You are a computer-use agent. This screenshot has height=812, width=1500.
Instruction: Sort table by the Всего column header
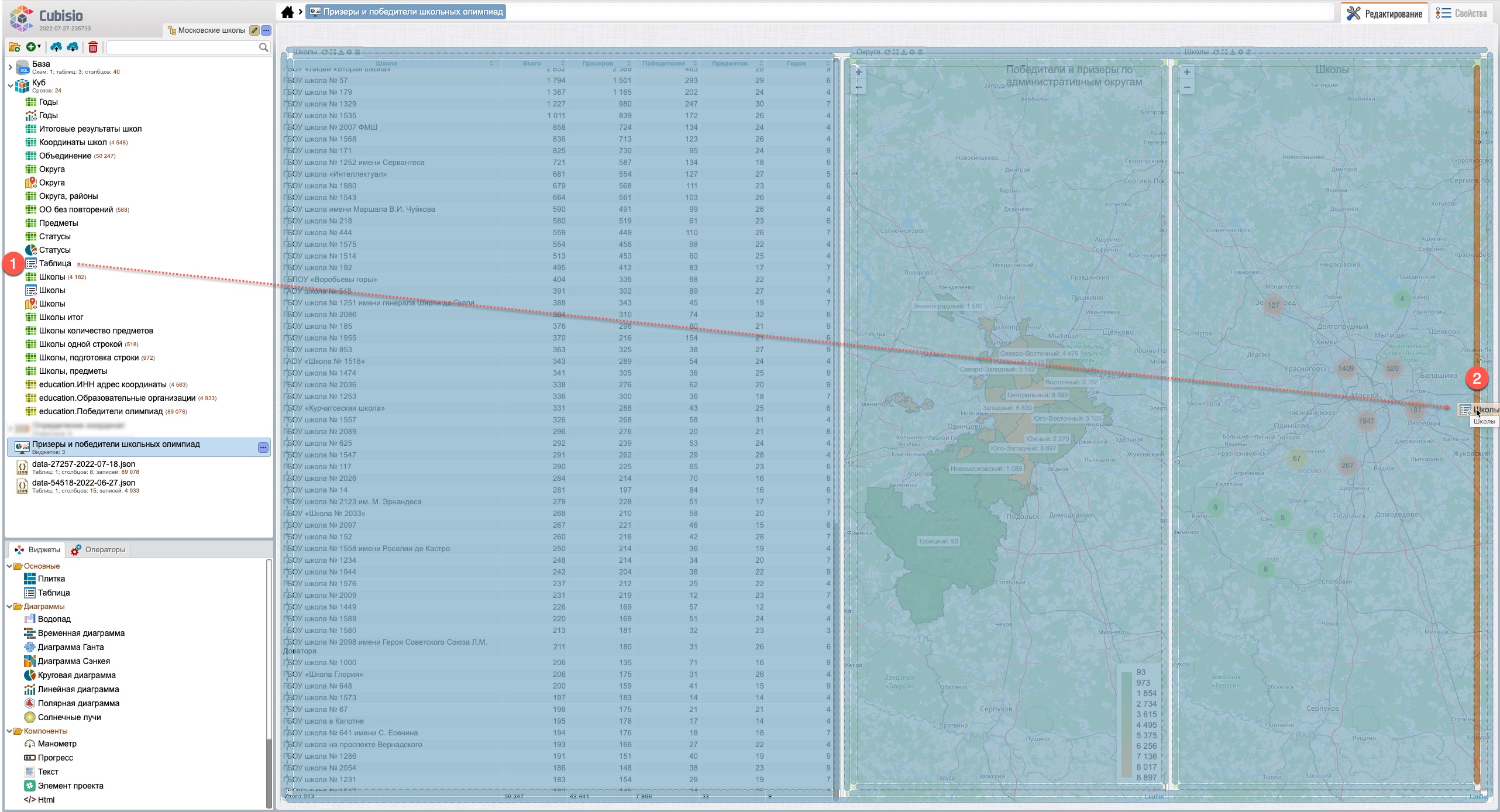coord(532,63)
